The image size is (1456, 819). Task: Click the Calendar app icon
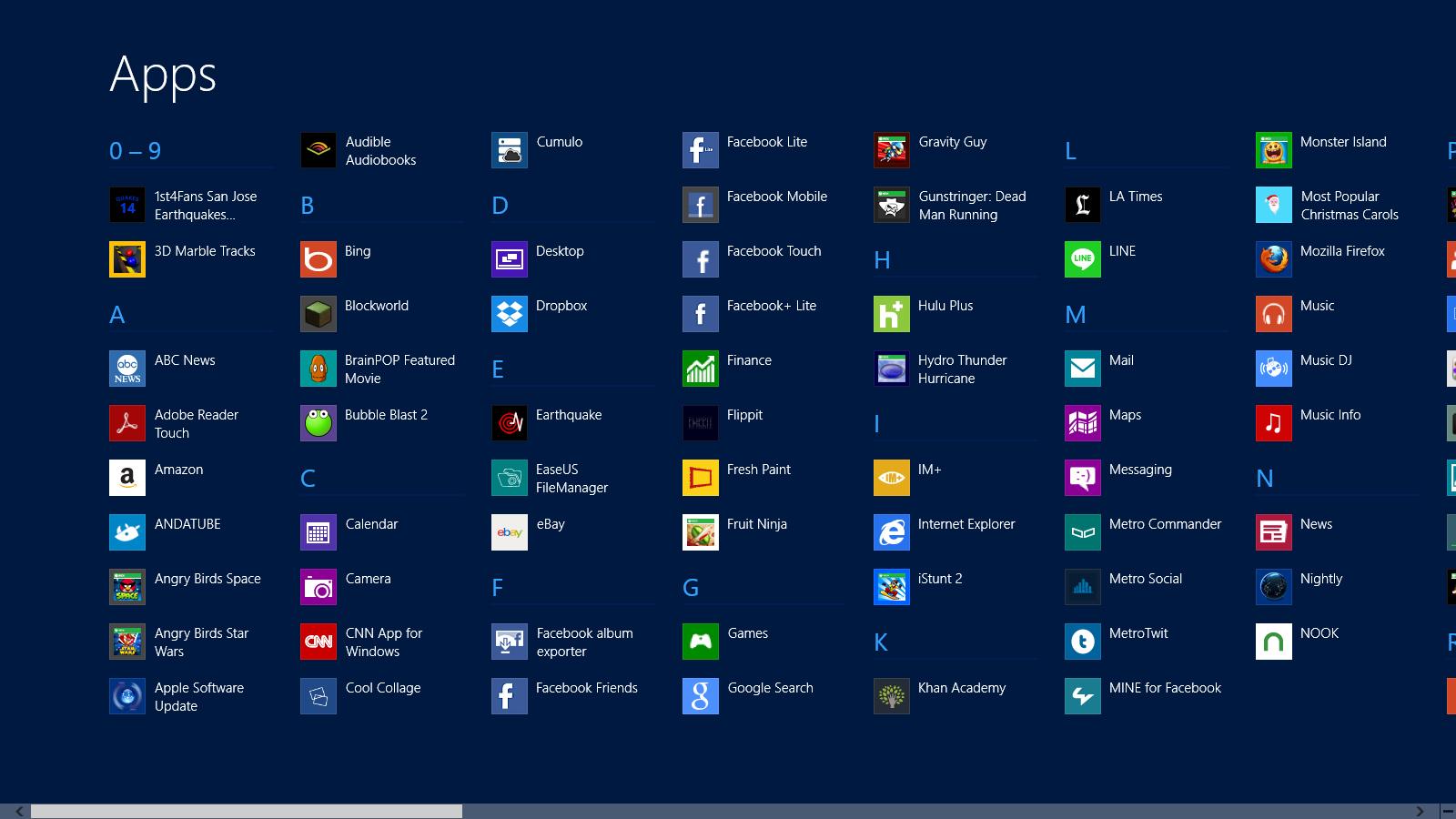tap(318, 532)
